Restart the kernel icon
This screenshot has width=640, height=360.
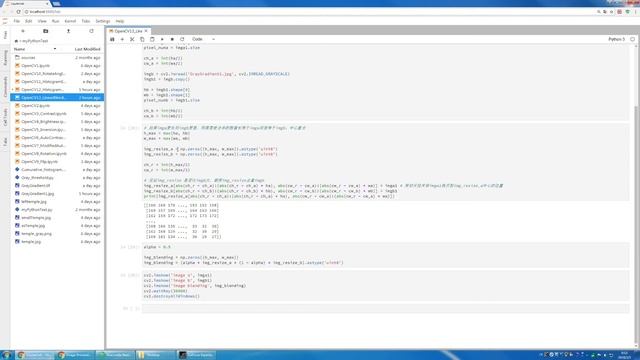click(182, 39)
